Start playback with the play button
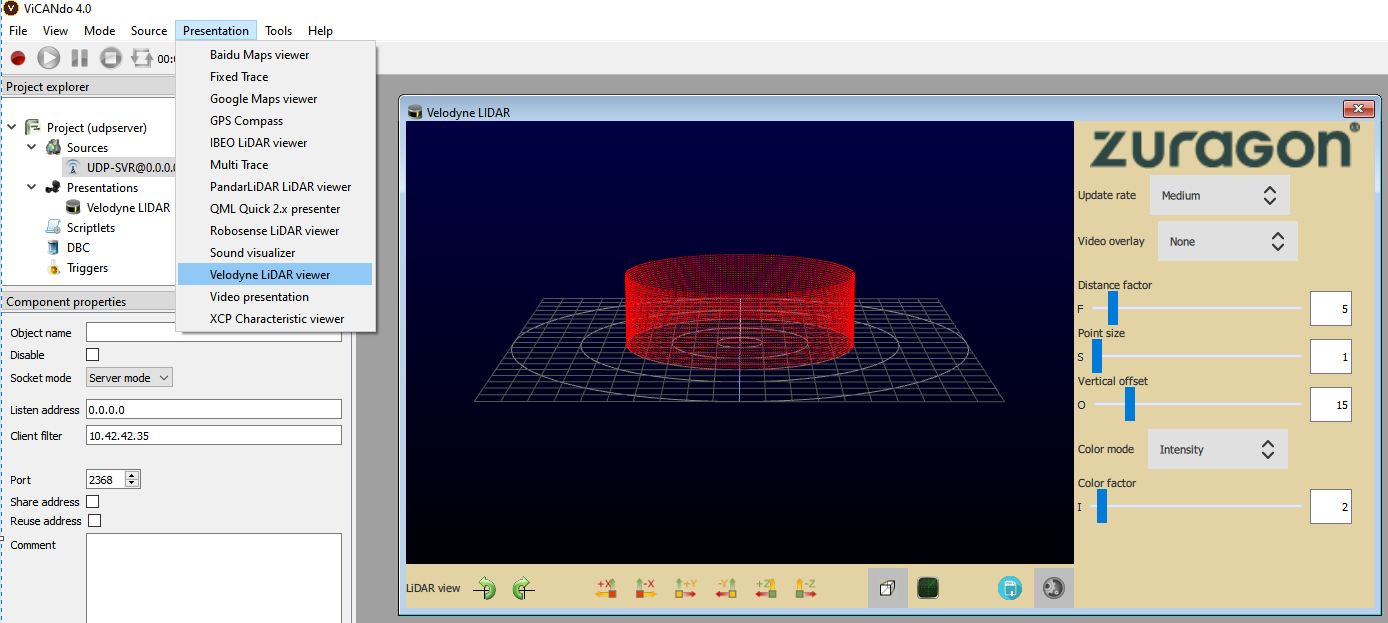This screenshot has height=623, width=1388. tap(49, 59)
